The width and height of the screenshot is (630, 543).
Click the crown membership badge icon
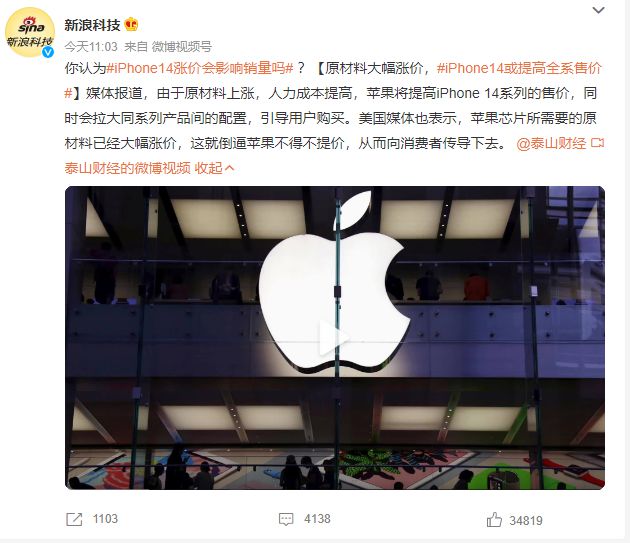tap(131, 25)
